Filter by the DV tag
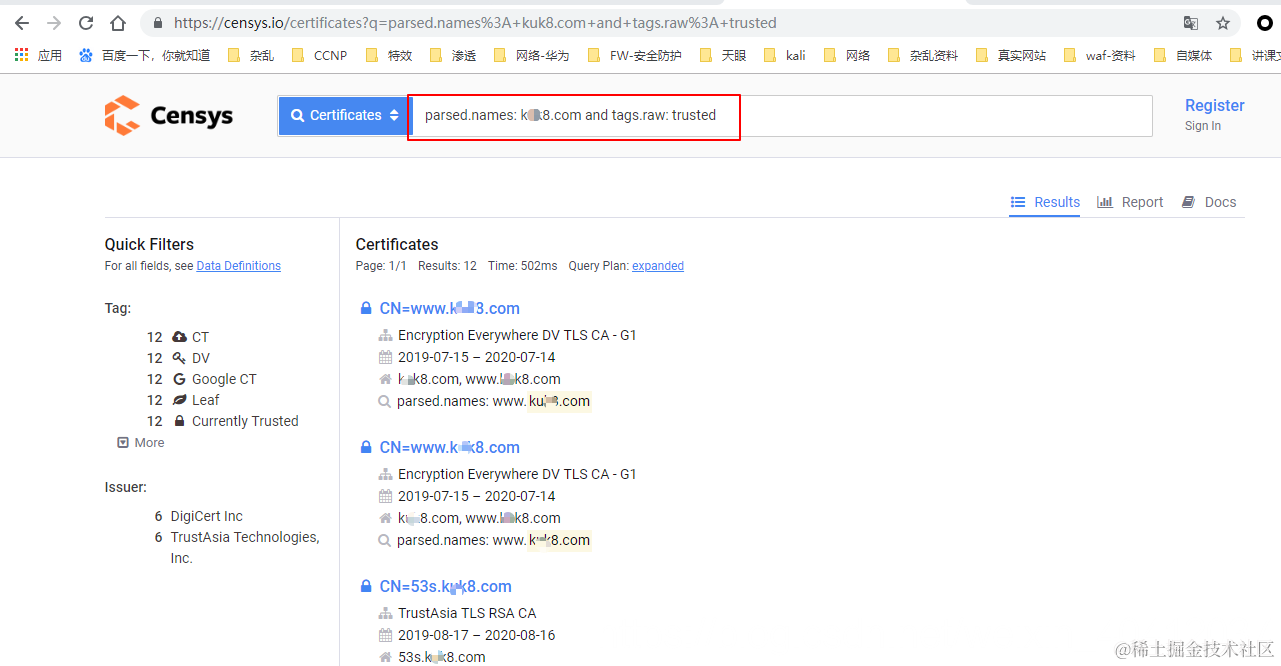 pyautogui.click(x=201, y=358)
